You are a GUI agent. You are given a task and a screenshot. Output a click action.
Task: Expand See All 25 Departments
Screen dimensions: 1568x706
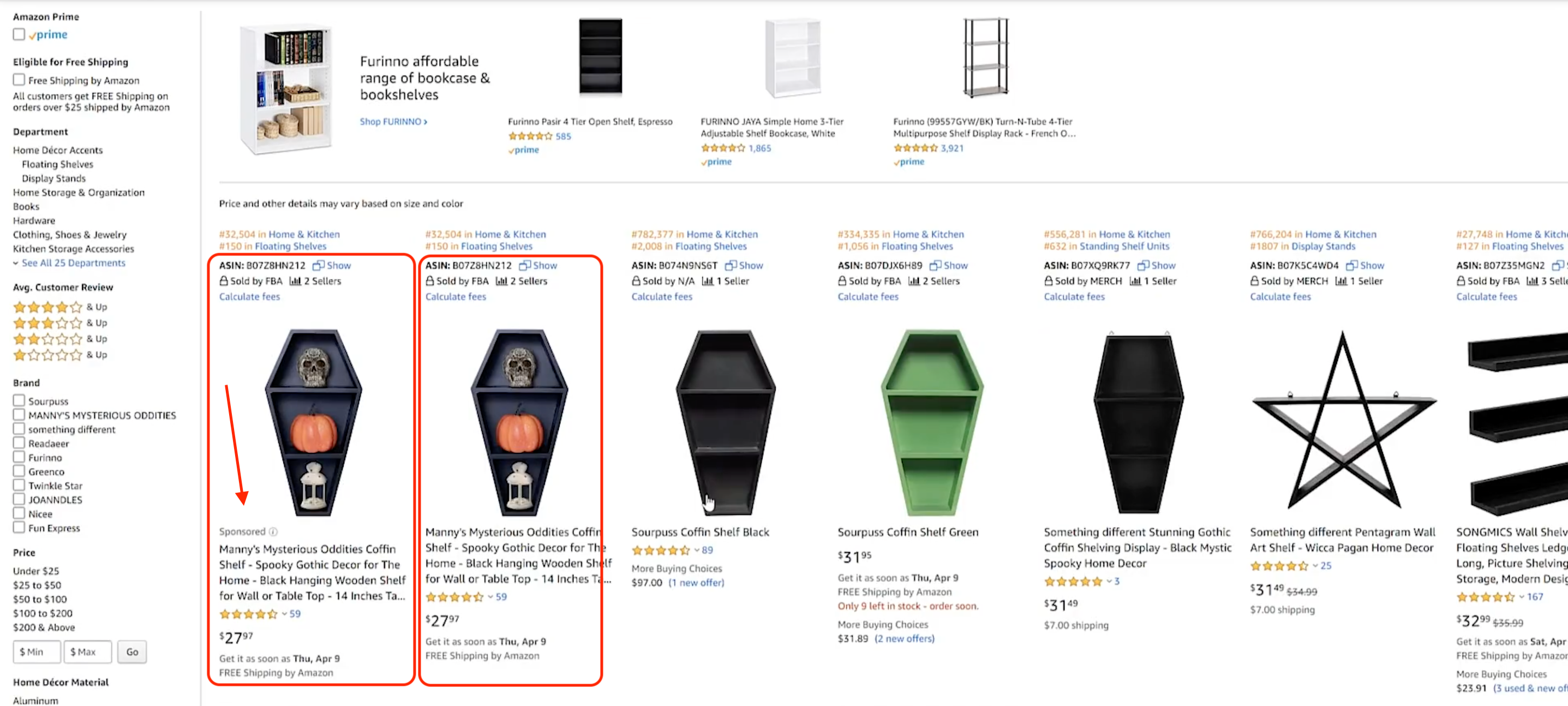73,263
